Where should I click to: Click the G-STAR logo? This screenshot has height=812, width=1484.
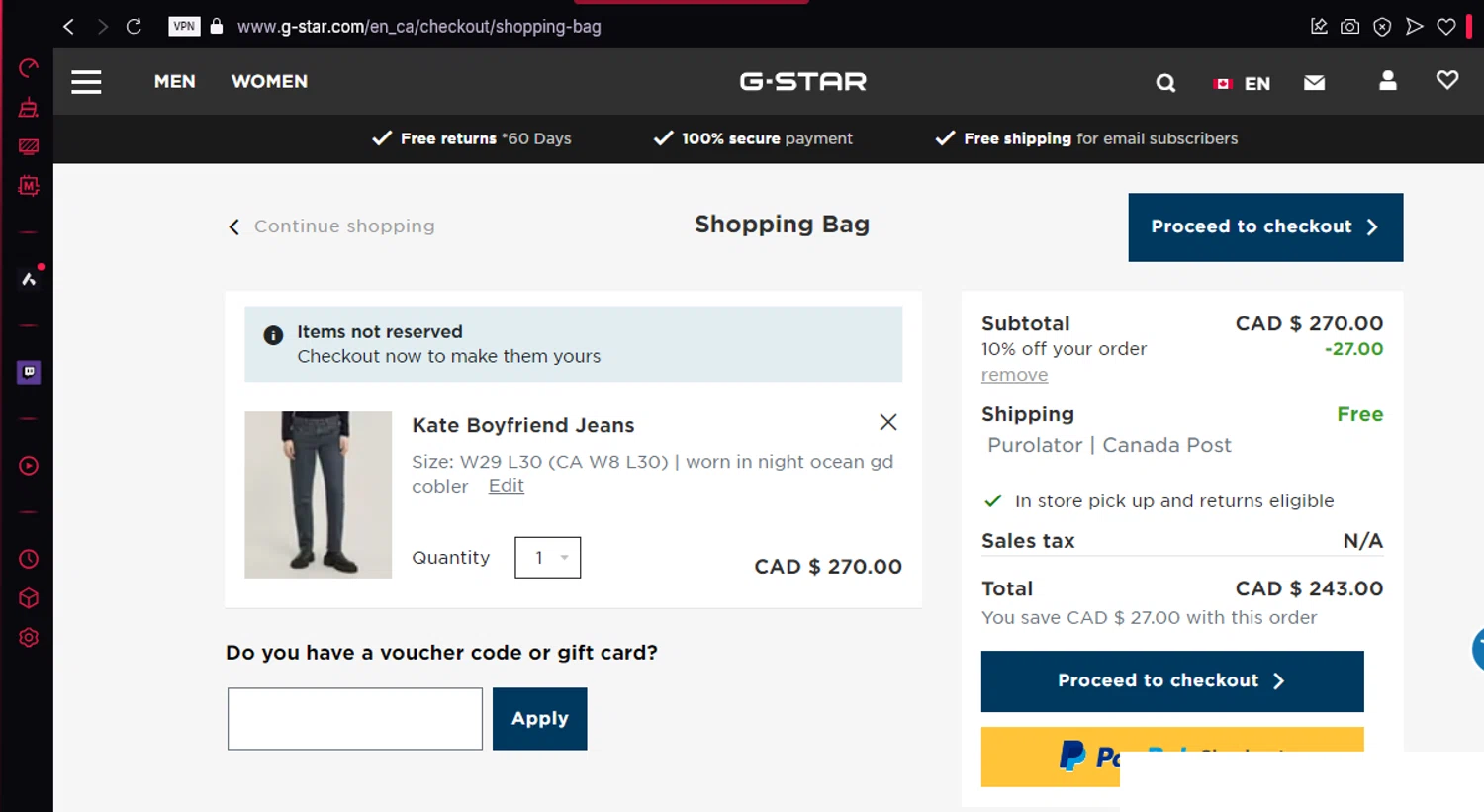(803, 82)
